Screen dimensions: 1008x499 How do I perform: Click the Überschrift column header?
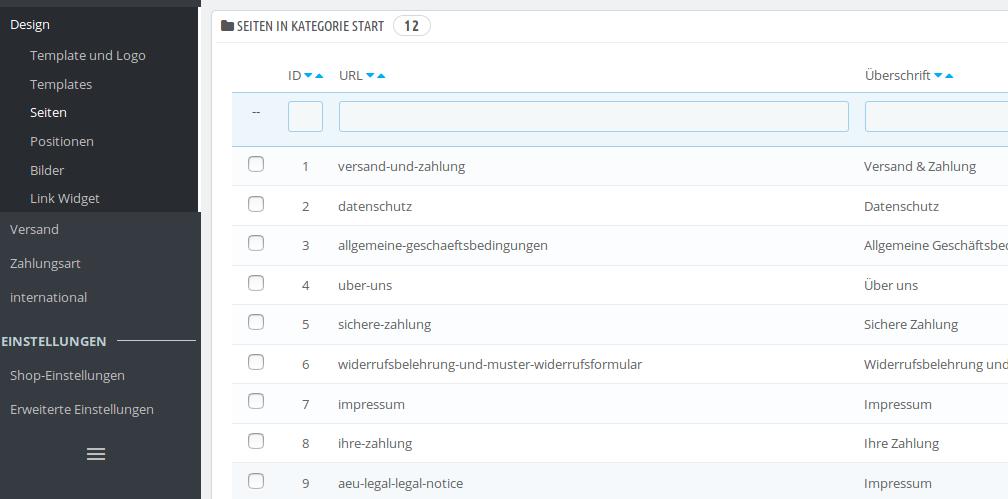coord(898,76)
